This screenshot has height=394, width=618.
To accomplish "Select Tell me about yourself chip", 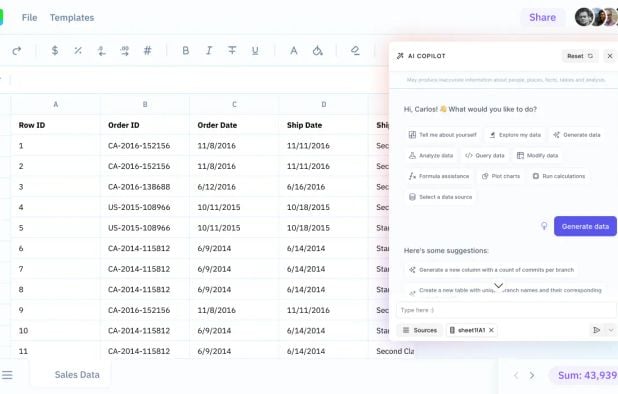I will pyautogui.click(x=443, y=135).
